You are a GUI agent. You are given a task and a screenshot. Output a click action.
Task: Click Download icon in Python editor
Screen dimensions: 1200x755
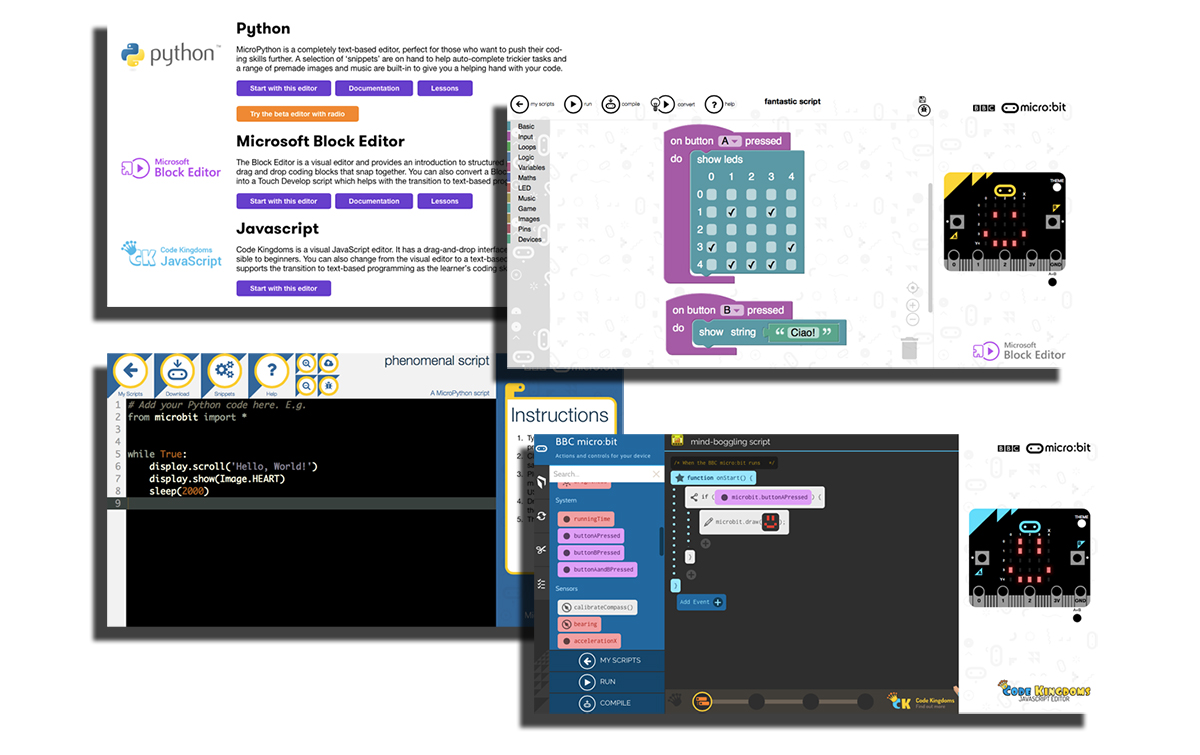point(177,371)
